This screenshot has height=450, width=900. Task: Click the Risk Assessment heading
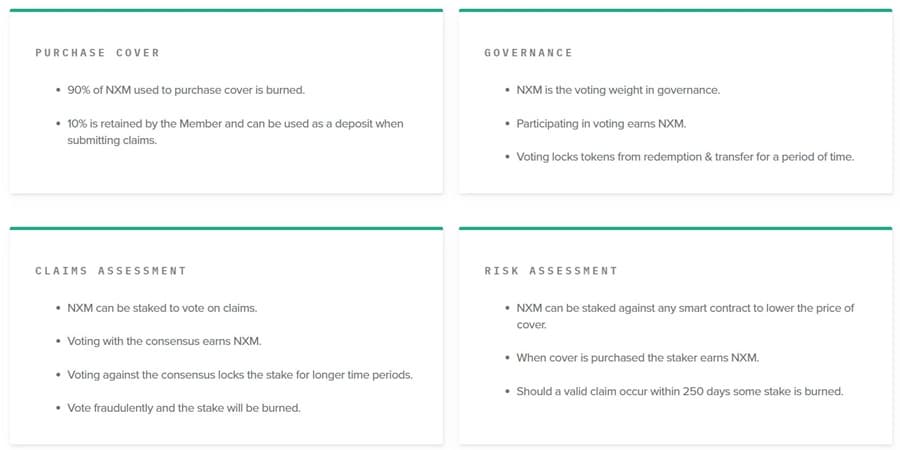[x=550, y=271]
